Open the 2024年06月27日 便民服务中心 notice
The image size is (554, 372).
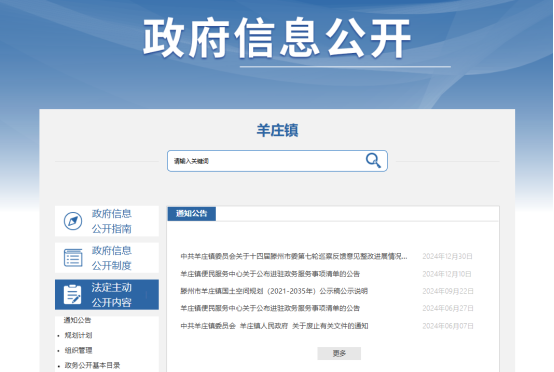270,308
